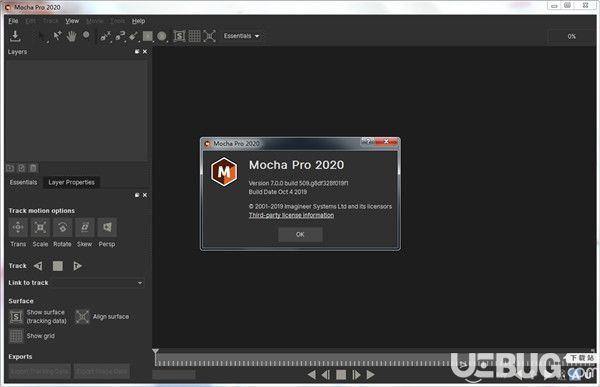Viewport: 600px width, 387px height.
Task: Open the Movie menu
Action: click(x=95, y=21)
